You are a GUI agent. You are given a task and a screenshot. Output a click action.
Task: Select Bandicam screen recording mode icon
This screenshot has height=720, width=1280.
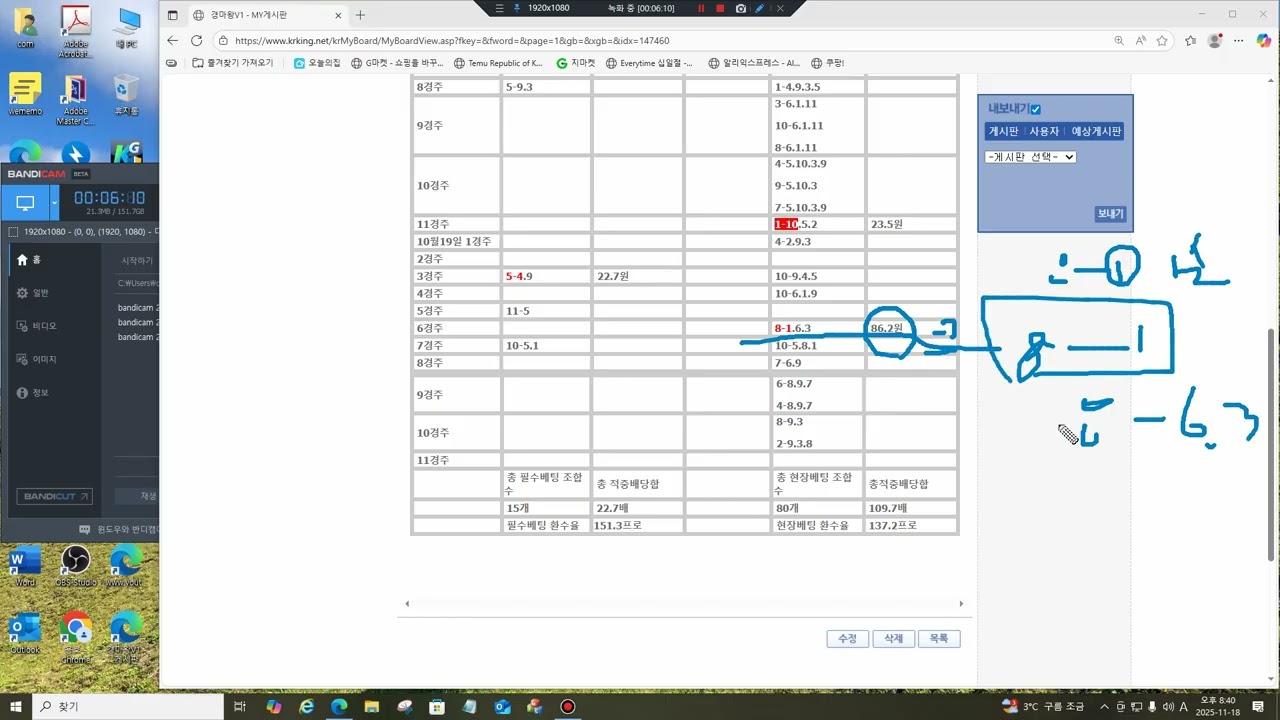25,203
